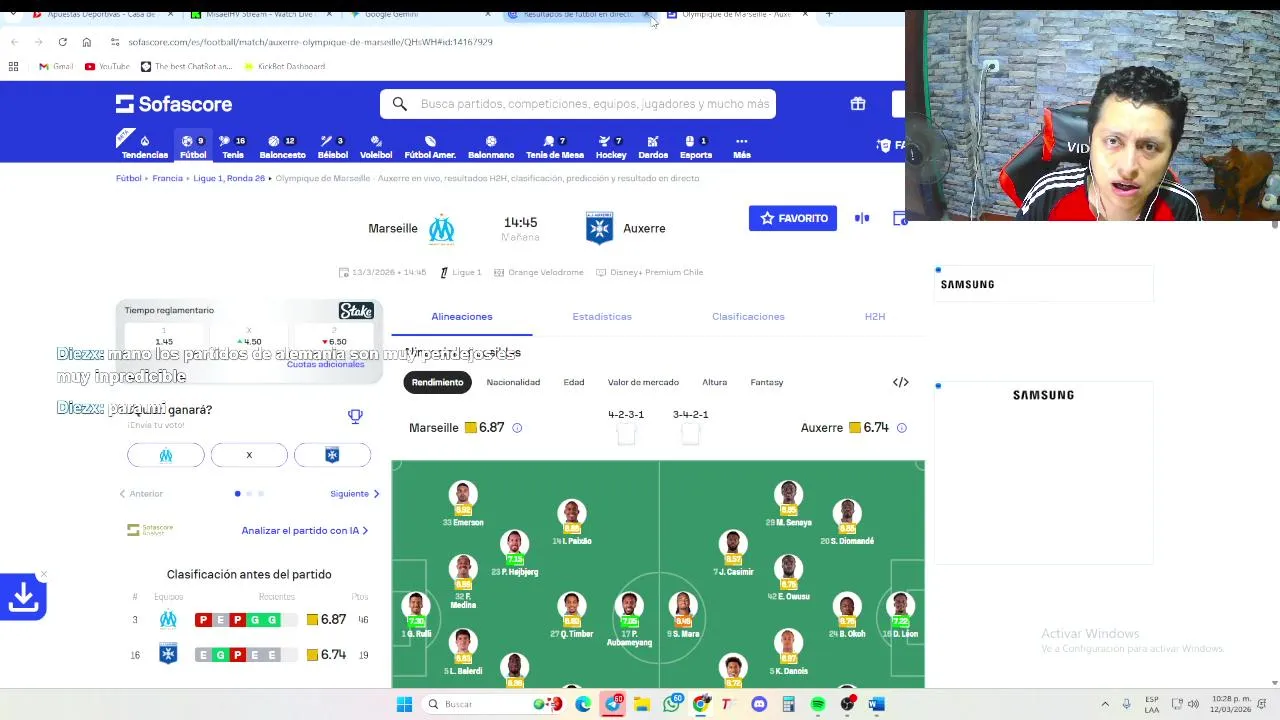This screenshot has height=720, width=1280.
Task: Switch to the H2H tab
Action: click(x=875, y=316)
